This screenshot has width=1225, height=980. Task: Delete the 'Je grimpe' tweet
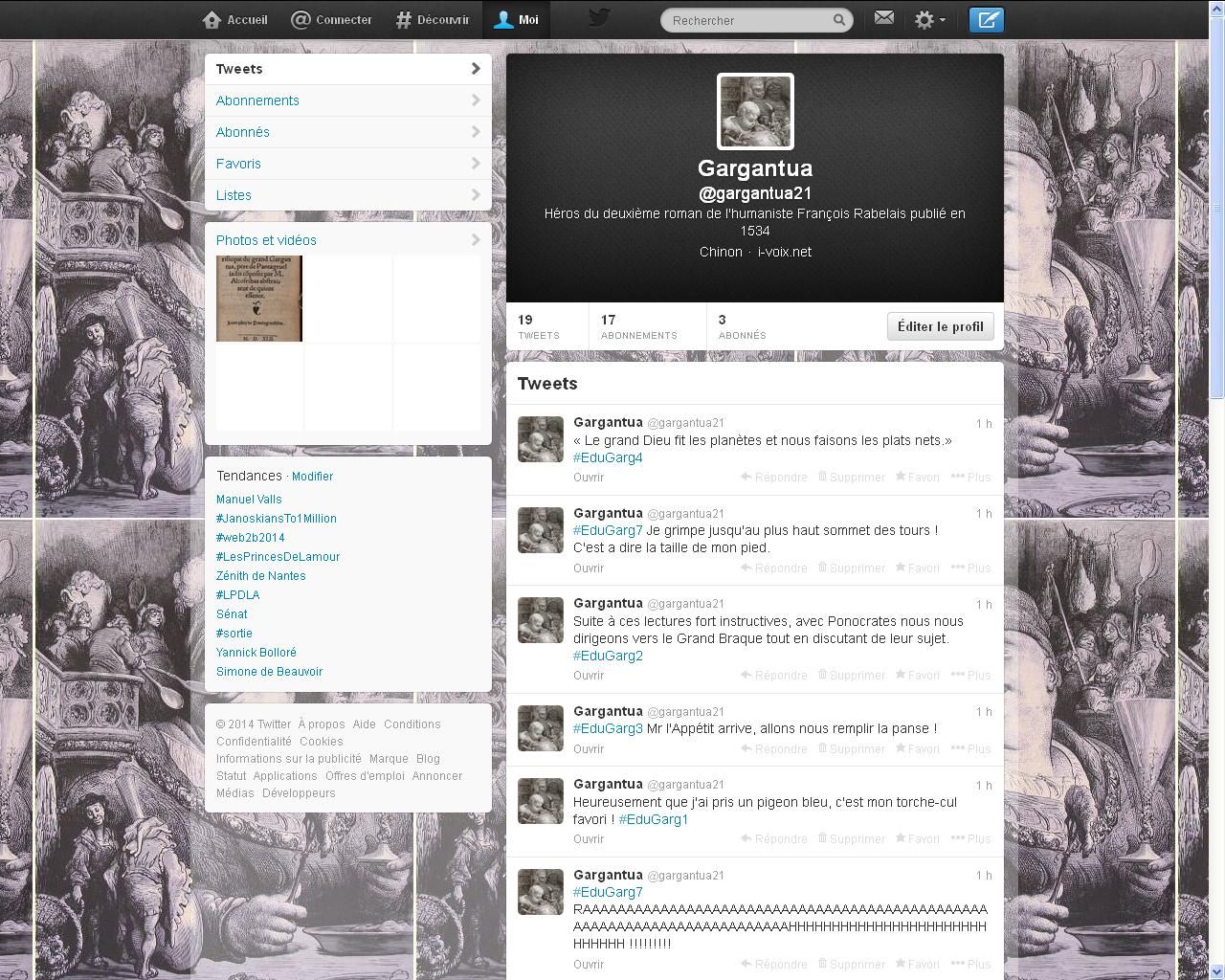pyautogui.click(x=851, y=568)
